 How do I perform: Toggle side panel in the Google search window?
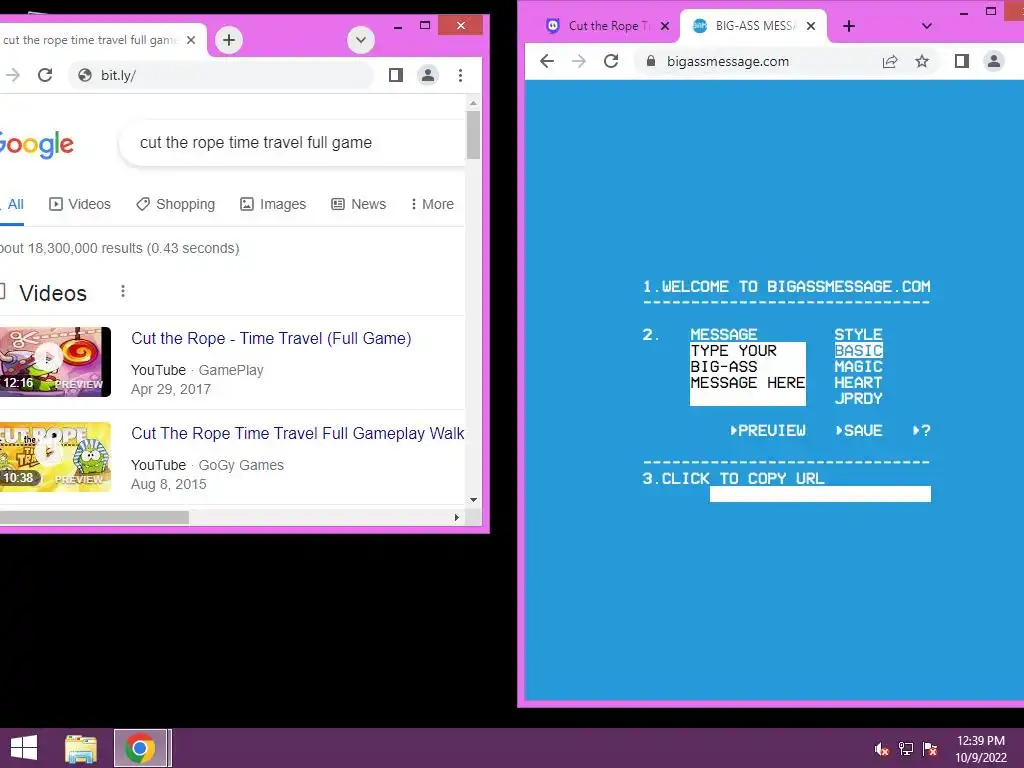coord(396,75)
